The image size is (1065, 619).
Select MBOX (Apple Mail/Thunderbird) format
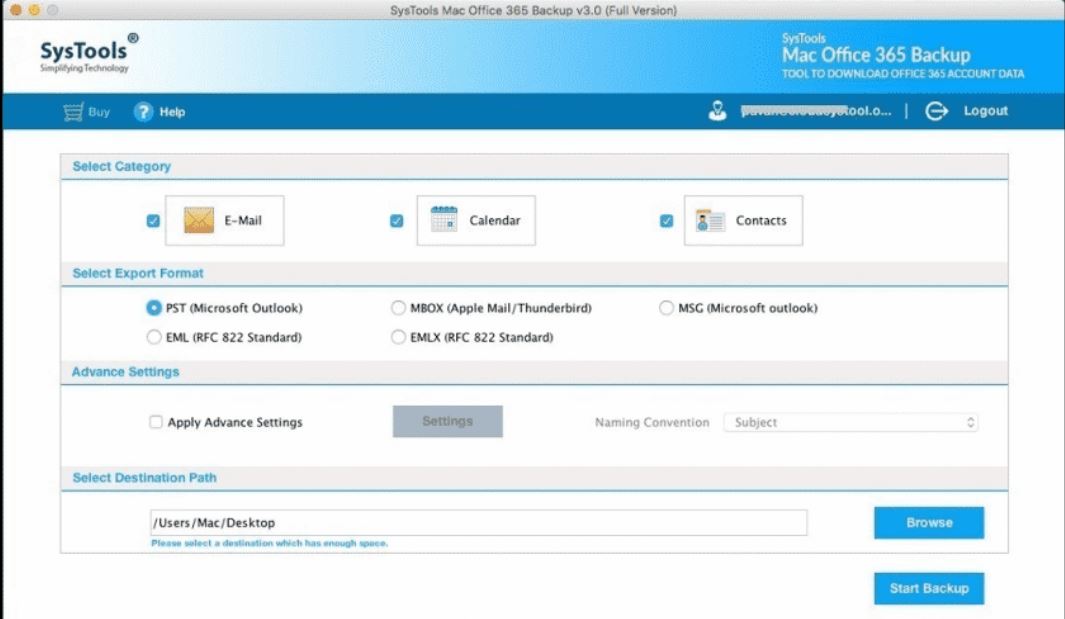tap(398, 308)
